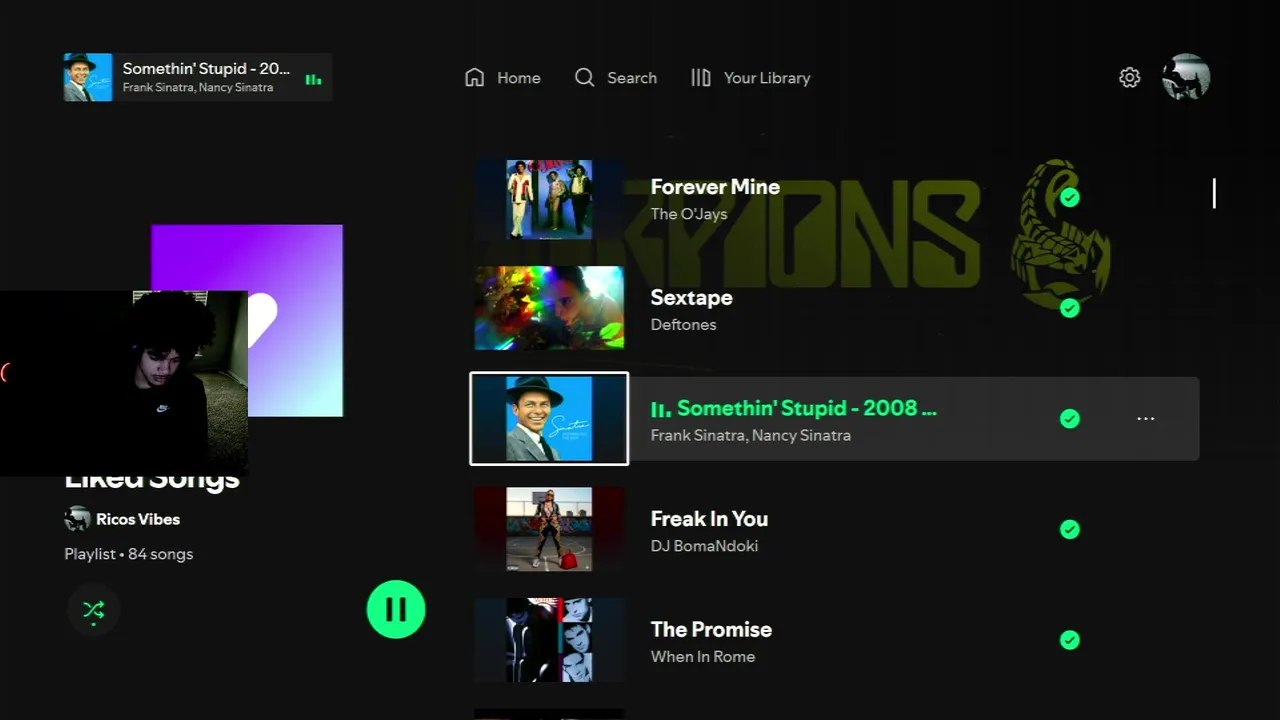This screenshot has height=720, width=1280.
Task: Unlike The Promise via its green checkmark
Action: pyautogui.click(x=1070, y=640)
